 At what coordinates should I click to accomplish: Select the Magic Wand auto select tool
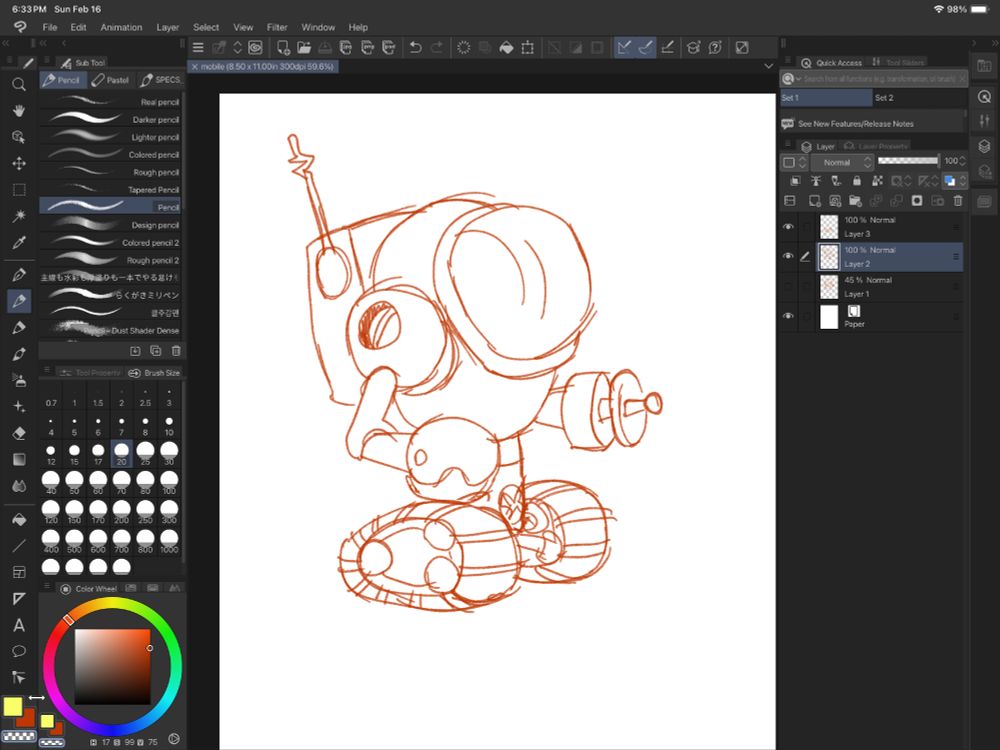[19, 215]
